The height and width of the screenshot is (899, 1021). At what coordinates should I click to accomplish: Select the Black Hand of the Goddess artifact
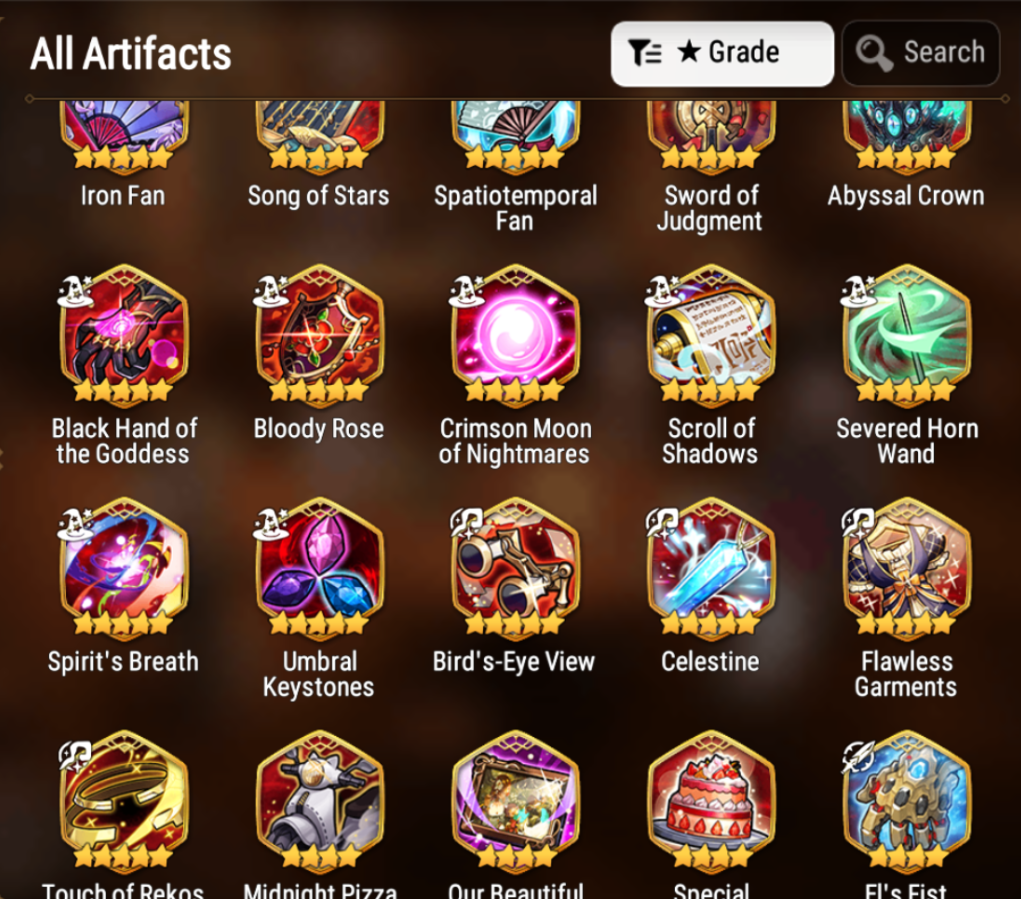[124, 335]
